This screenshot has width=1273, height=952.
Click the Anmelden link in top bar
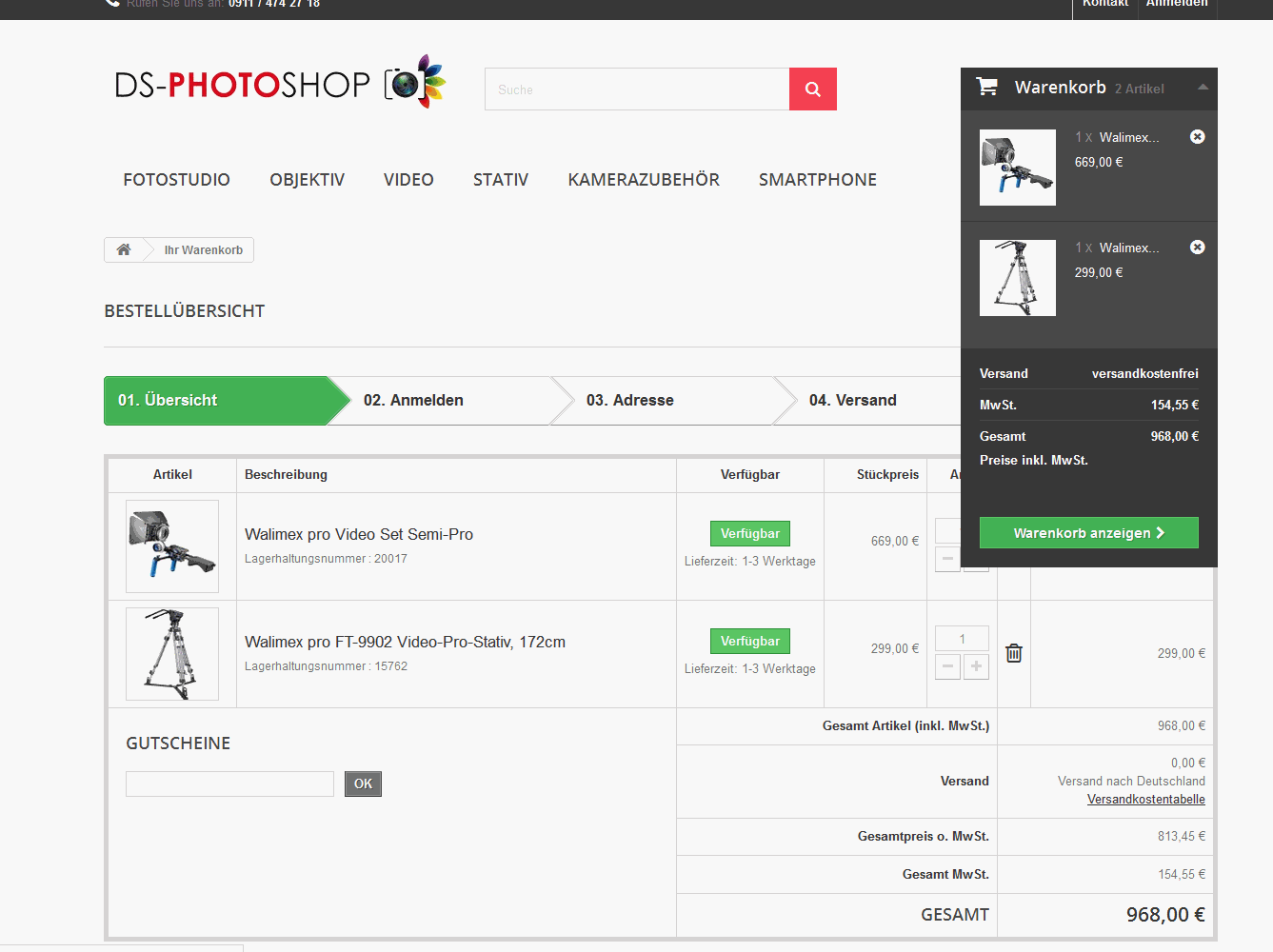coord(1177,5)
